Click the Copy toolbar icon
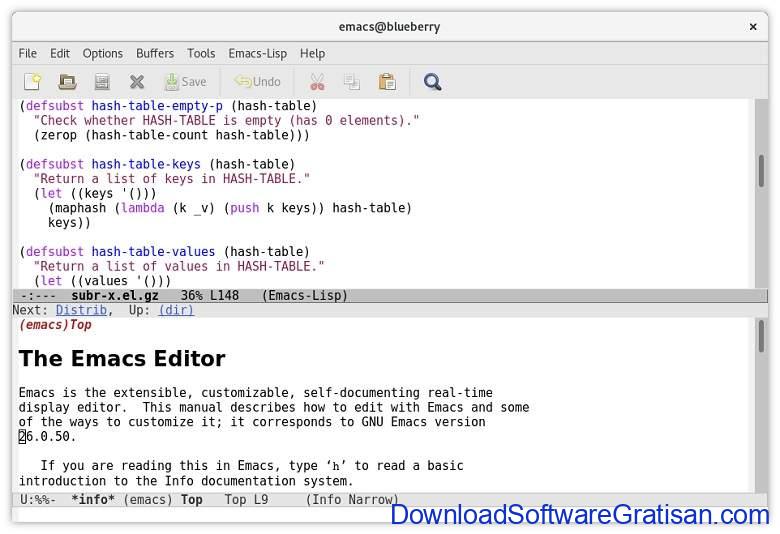 pos(352,82)
